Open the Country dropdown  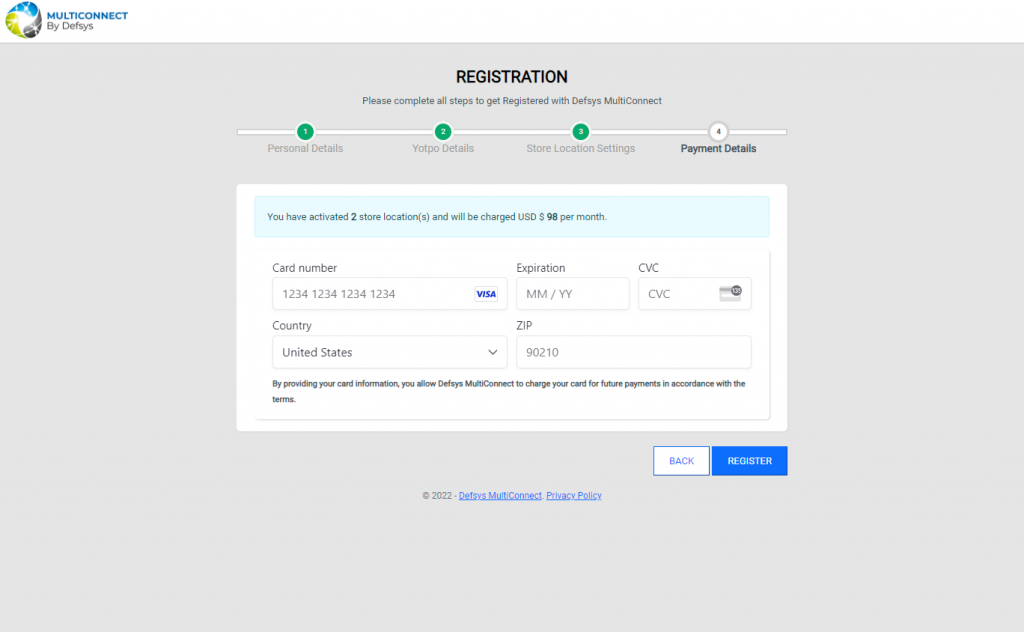click(389, 352)
